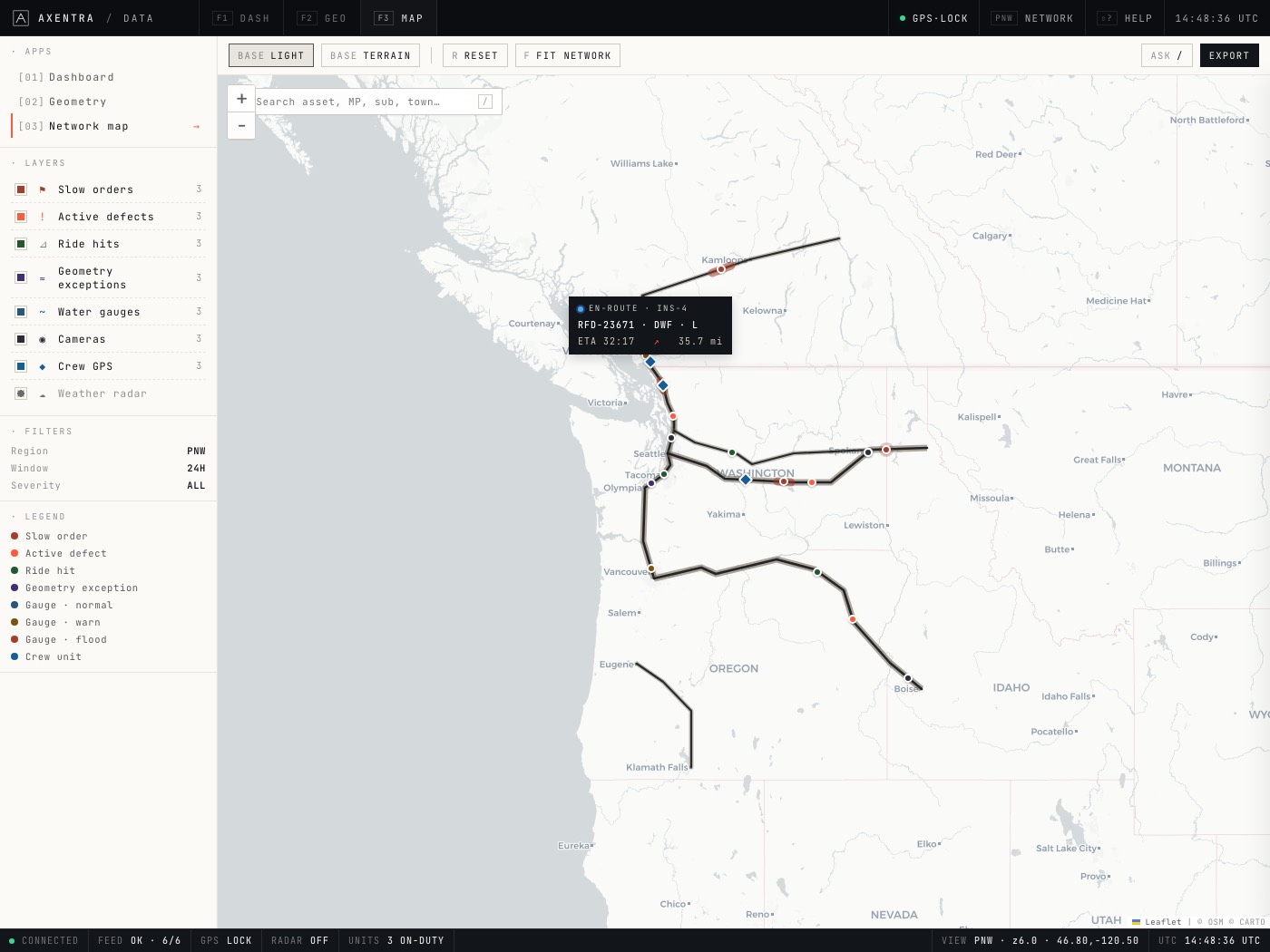Click the Crew unit legend color dot
The width and height of the screenshot is (1270, 952).
click(15, 656)
